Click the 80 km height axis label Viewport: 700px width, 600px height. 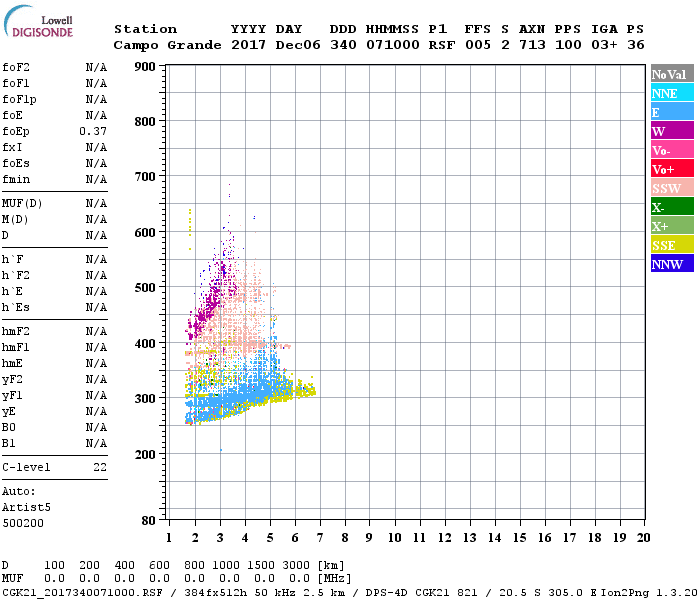[148, 521]
